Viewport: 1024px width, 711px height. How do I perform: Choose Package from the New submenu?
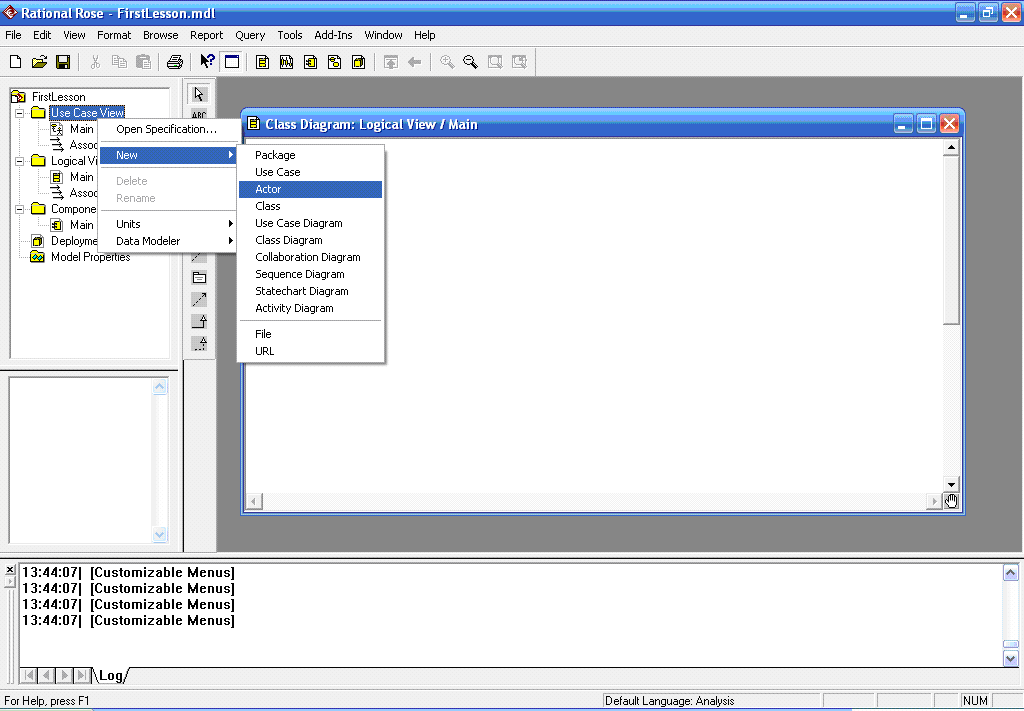click(x=310, y=155)
